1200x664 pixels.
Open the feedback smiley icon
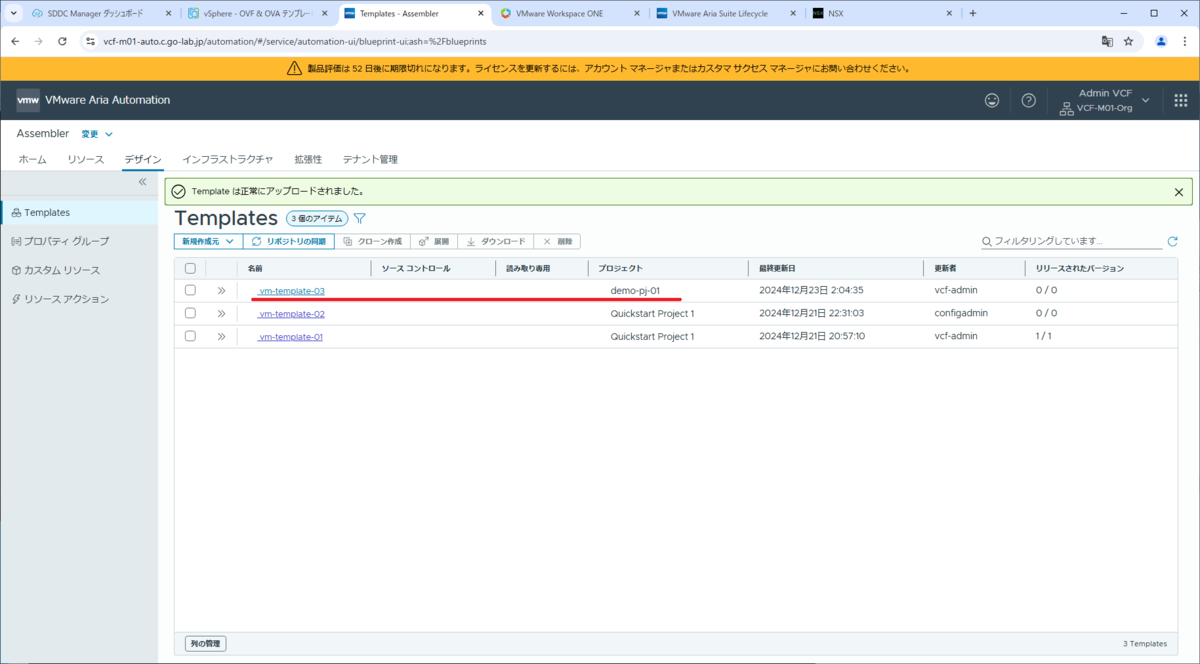[992, 100]
